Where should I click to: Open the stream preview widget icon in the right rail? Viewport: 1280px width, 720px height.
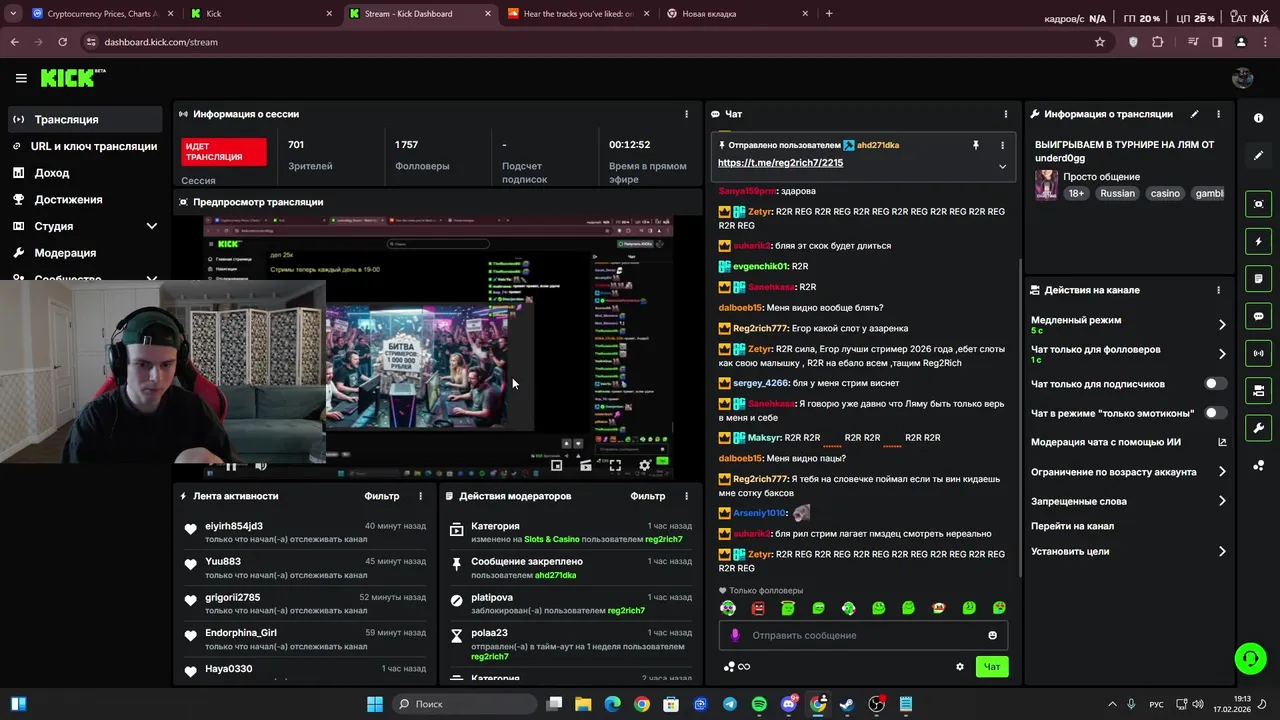[x=1258, y=204]
